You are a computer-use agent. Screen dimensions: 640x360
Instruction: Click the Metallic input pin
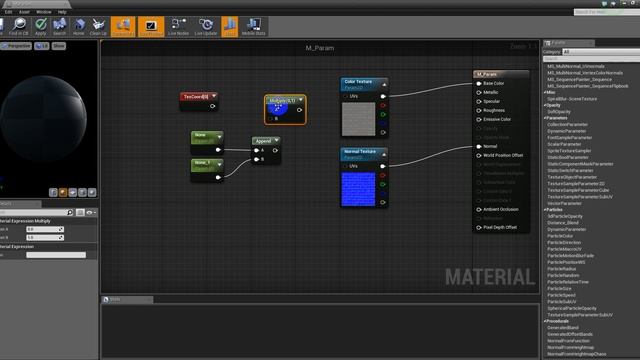click(479, 93)
